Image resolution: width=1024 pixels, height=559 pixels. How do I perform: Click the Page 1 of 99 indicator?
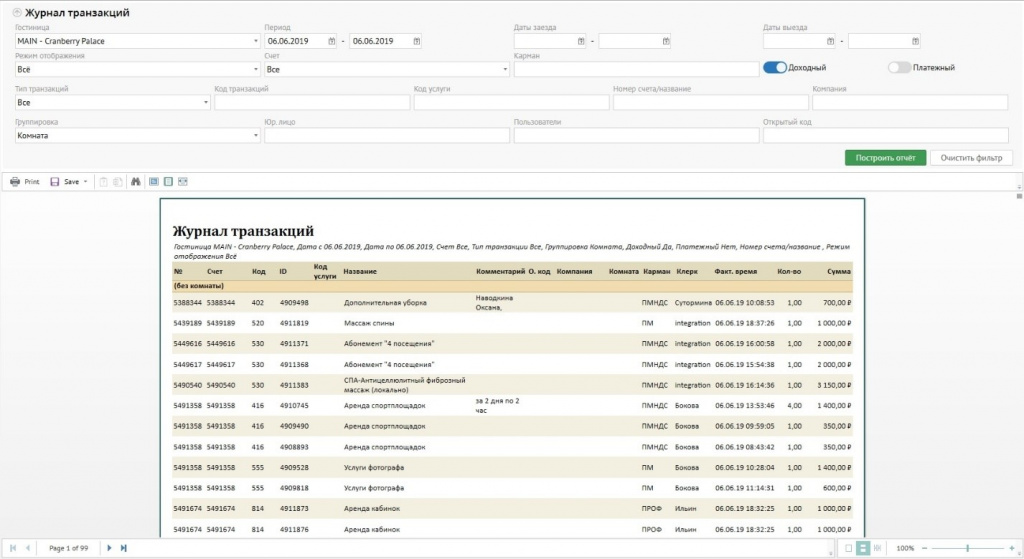[x=69, y=548]
